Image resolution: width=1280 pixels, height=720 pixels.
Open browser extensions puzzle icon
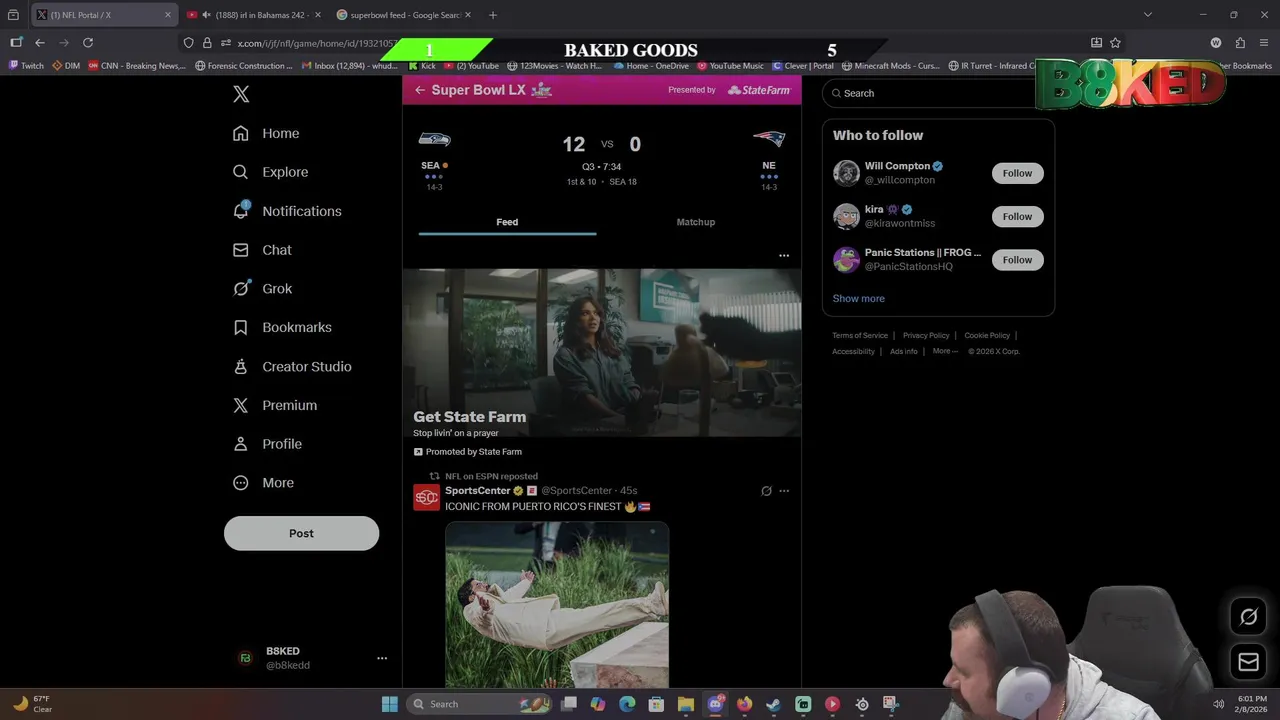coord(1240,43)
